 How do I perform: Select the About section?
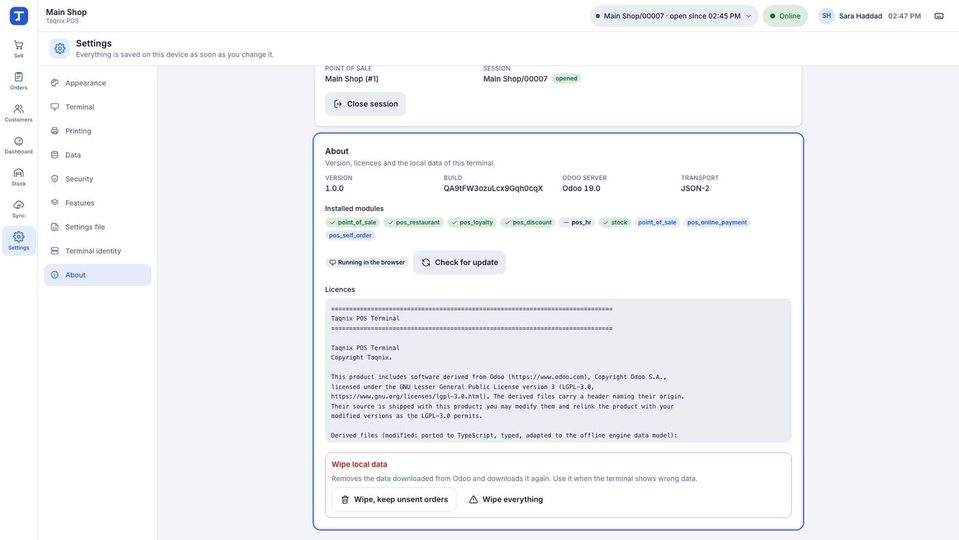97,275
